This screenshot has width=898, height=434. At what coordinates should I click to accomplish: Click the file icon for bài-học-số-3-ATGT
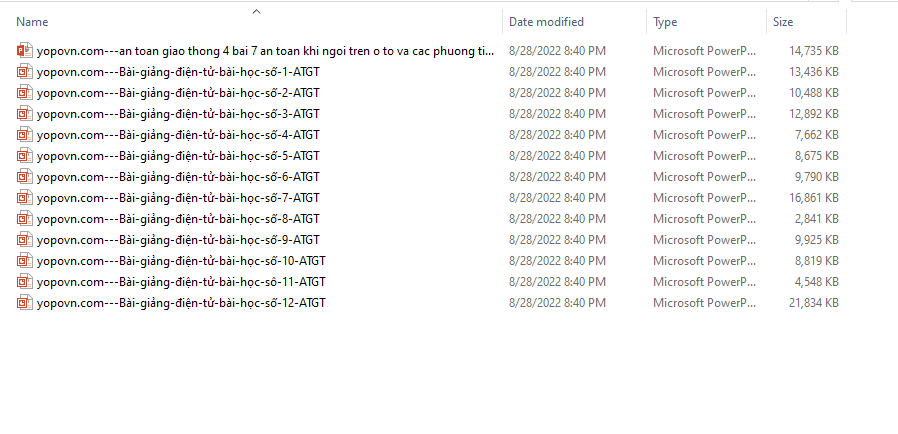tap(25, 113)
